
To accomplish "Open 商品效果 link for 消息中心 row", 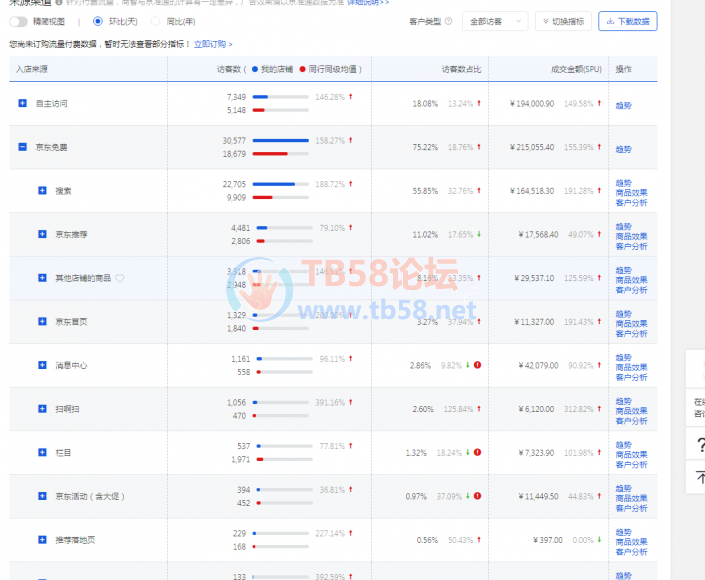I will coord(631,367).
